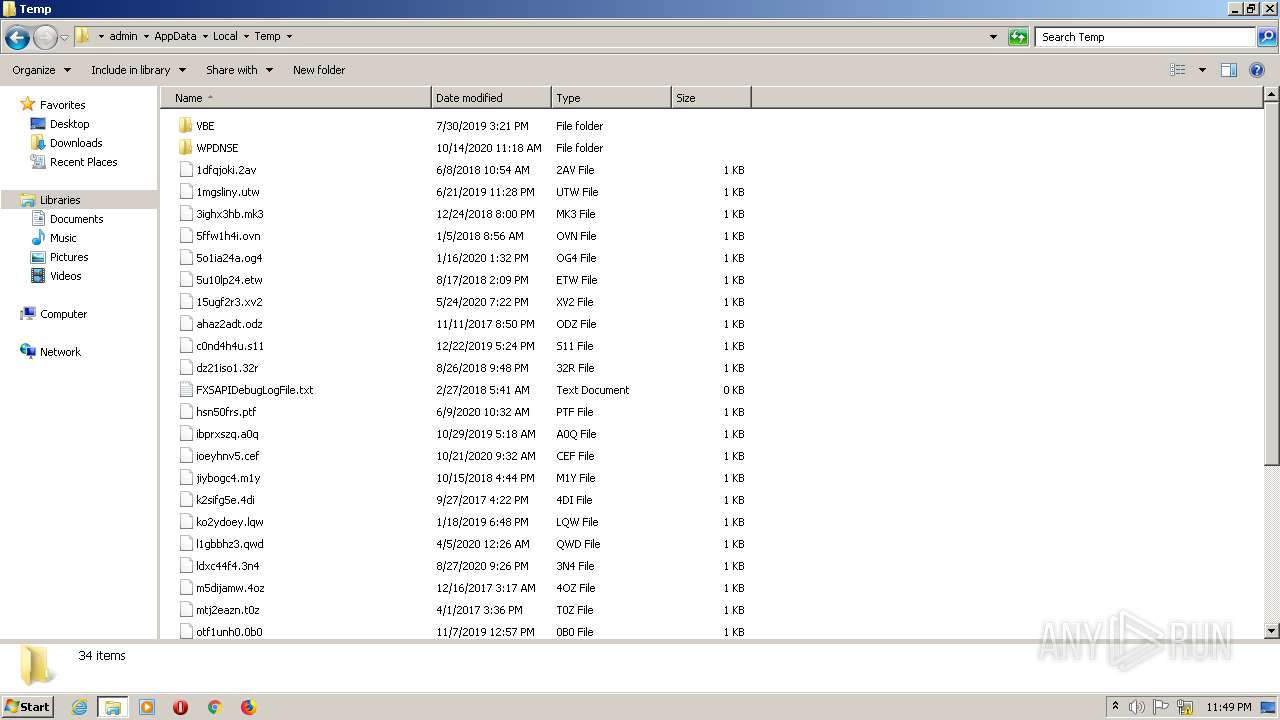Viewport: 1280px width, 720px height.
Task: Sort by the Type column header
Action: pyautogui.click(x=611, y=98)
